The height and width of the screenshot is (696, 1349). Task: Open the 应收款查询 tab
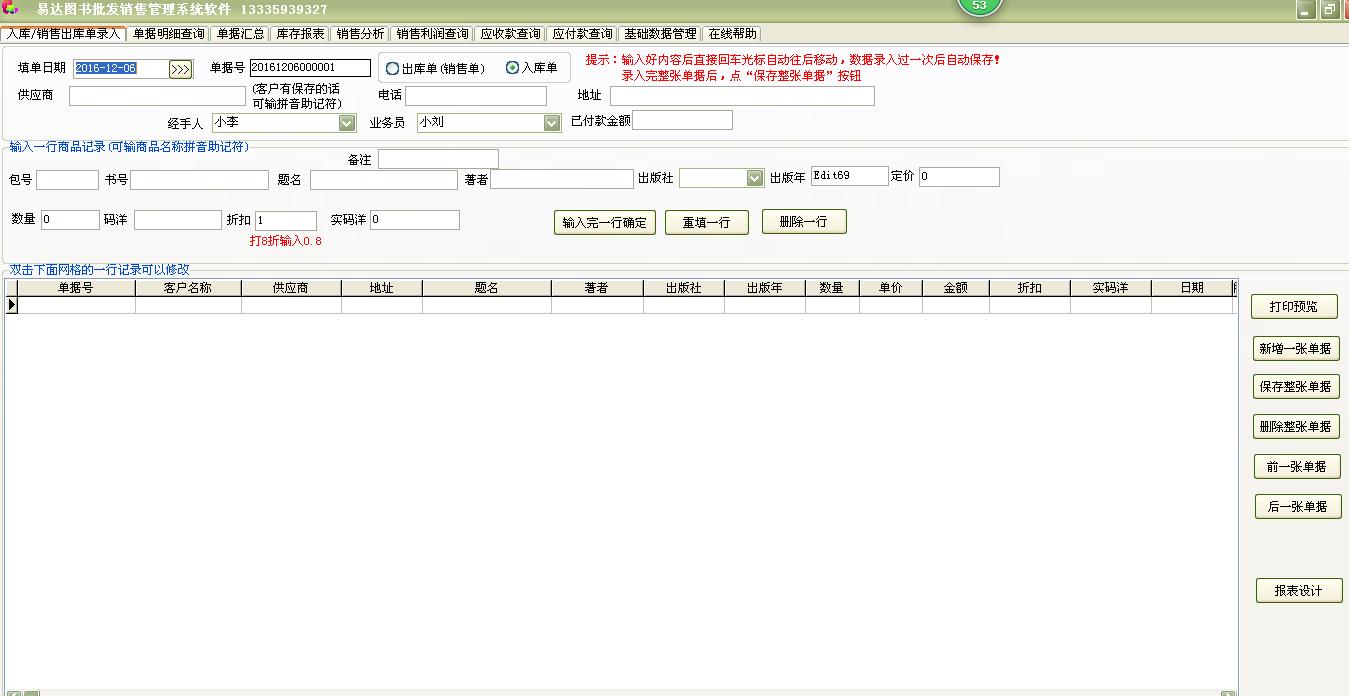[510, 34]
